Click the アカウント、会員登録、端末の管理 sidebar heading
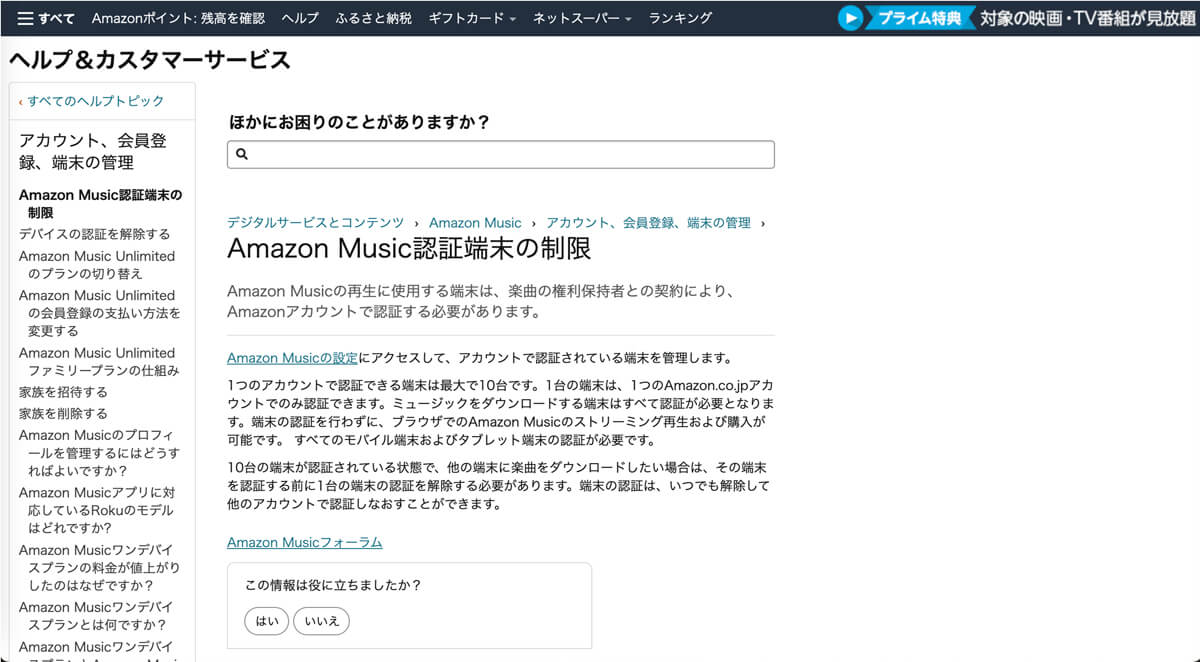The image size is (1200, 662). click(x=93, y=151)
